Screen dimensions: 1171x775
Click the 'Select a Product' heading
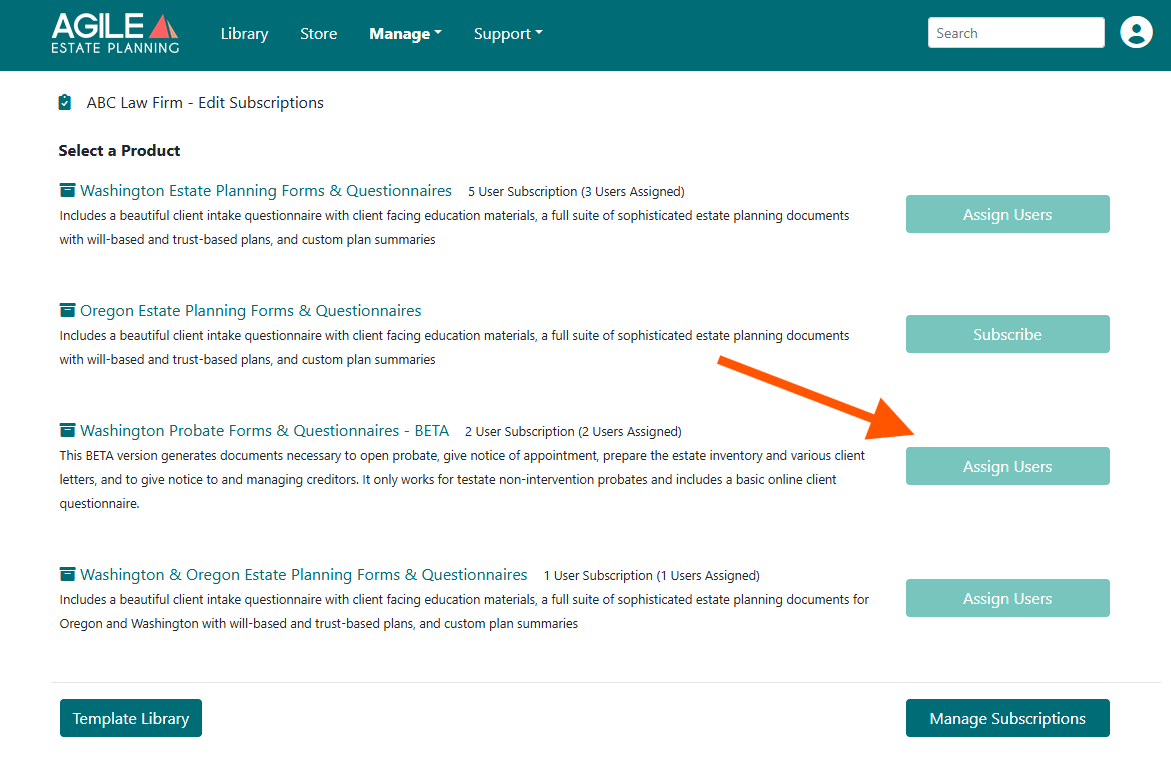pyautogui.click(x=119, y=150)
